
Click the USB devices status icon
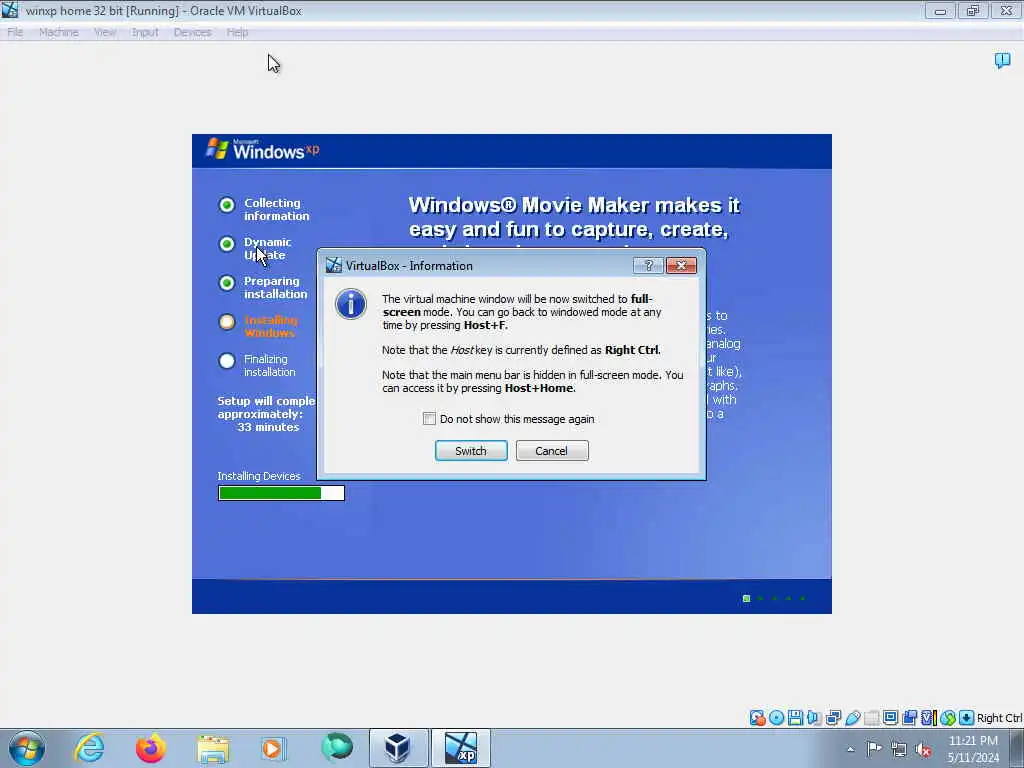[852, 718]
